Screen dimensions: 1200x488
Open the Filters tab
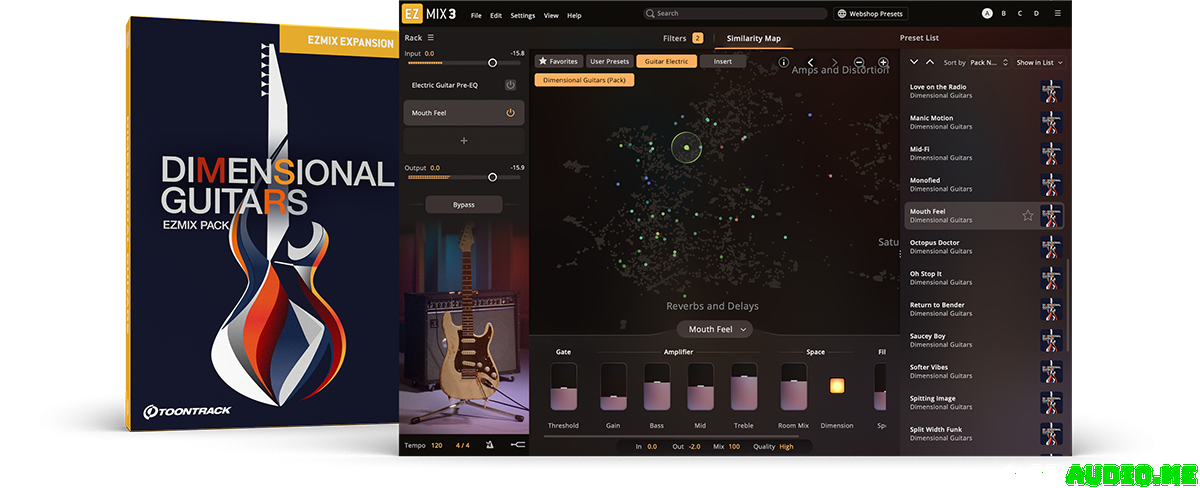click(x=683, y=38)
